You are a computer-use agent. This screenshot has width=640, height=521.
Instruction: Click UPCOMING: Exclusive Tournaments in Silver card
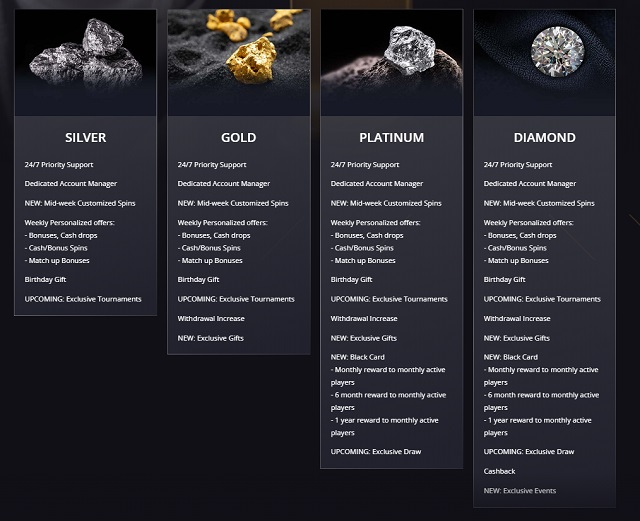pos(83,299)
